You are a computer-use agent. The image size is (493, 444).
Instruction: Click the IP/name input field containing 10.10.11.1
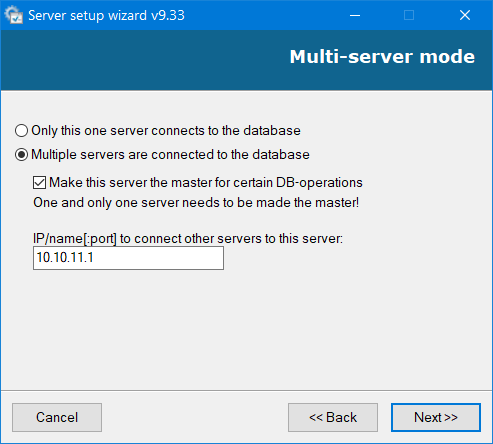[x=128, y=258]
